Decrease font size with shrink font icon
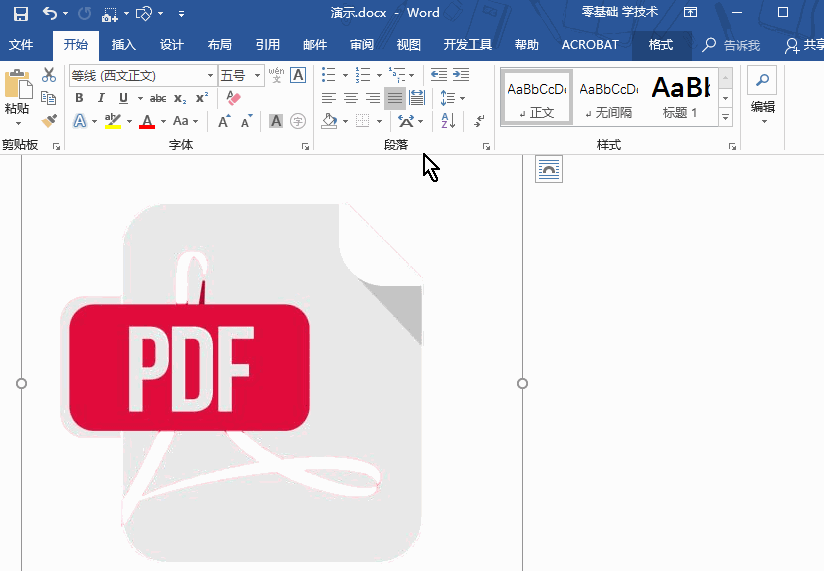This screenshot has height=571, width=824. pyautogui.click(x=246, y=121)
